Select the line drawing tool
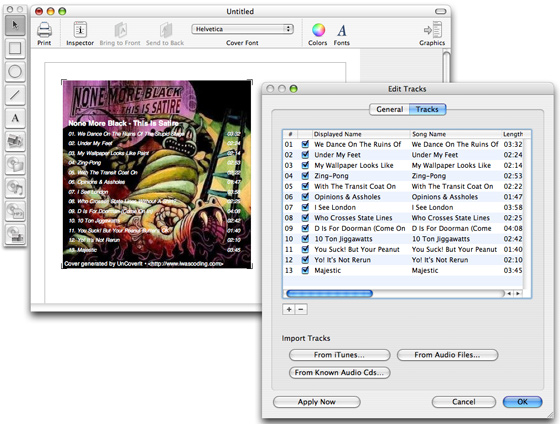Screen dimensions: 560x424 pyautogui.click(x=15, y=95)
